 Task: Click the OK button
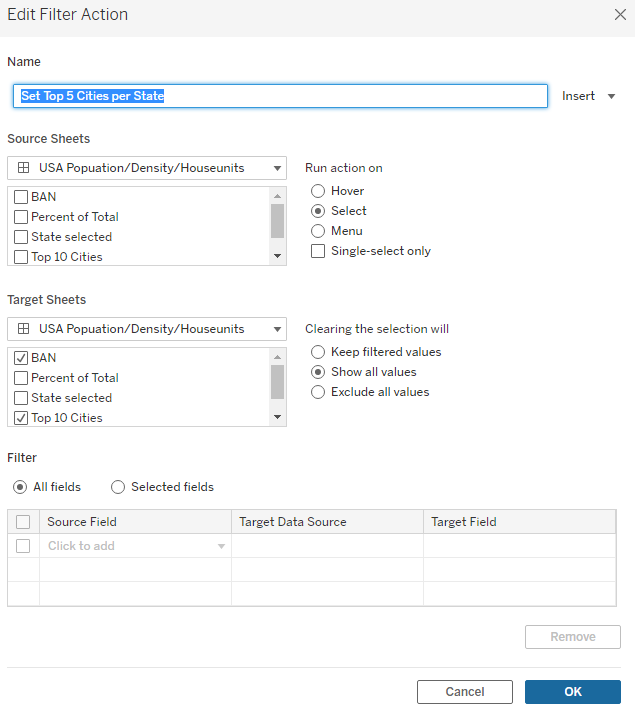pos(573,692)
